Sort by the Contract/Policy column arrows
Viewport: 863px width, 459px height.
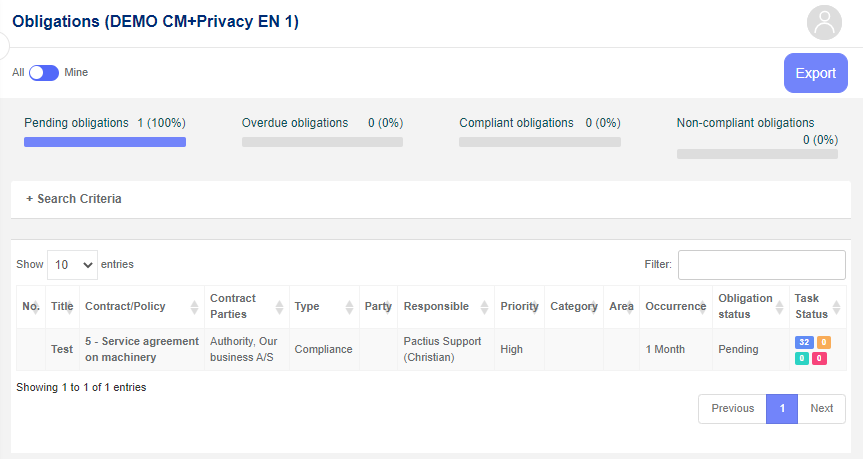(x=194, y=307)
